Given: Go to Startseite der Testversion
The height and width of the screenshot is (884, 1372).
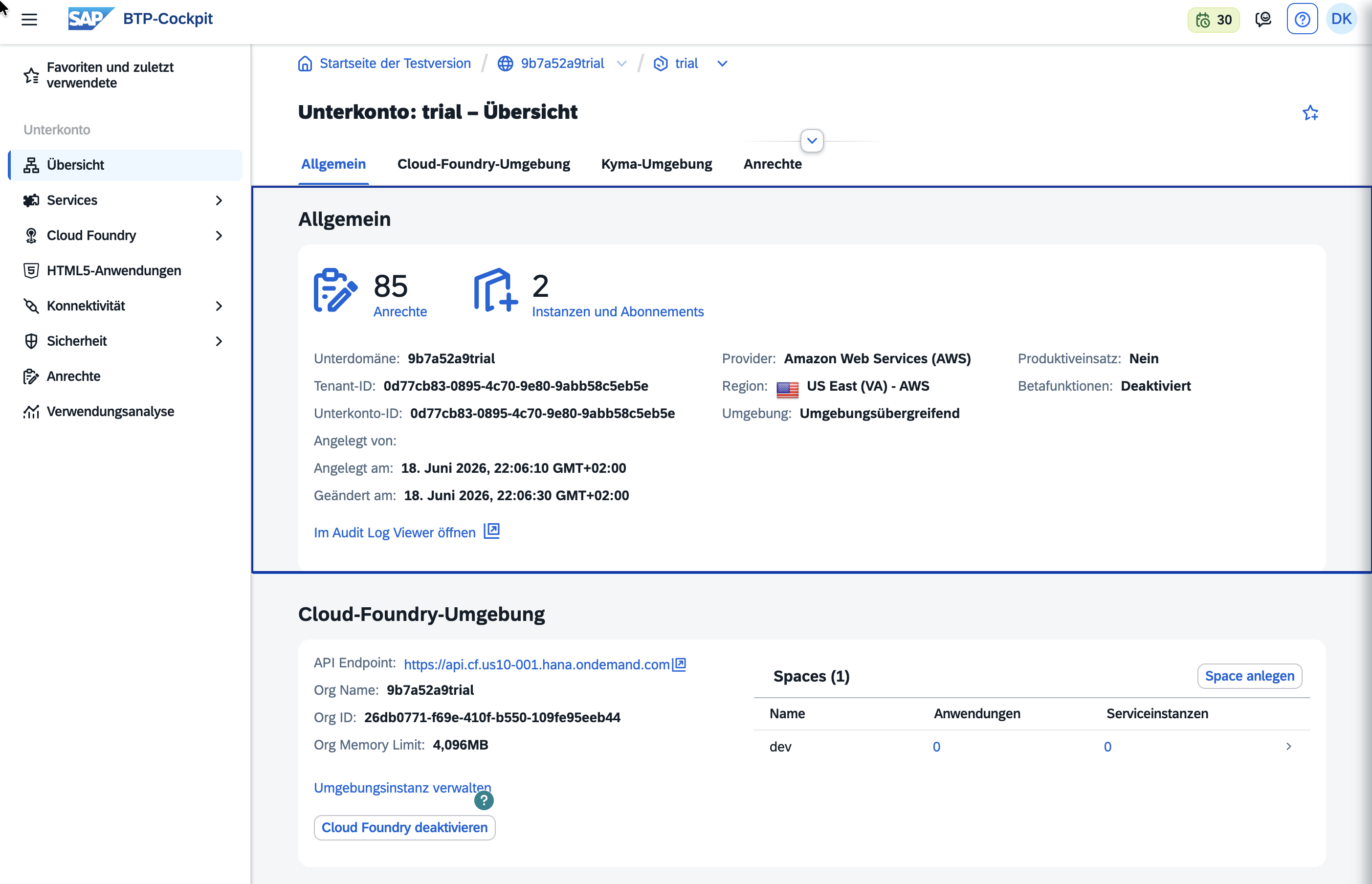Looking at the screenshot, I should click(x=395, y=63).
